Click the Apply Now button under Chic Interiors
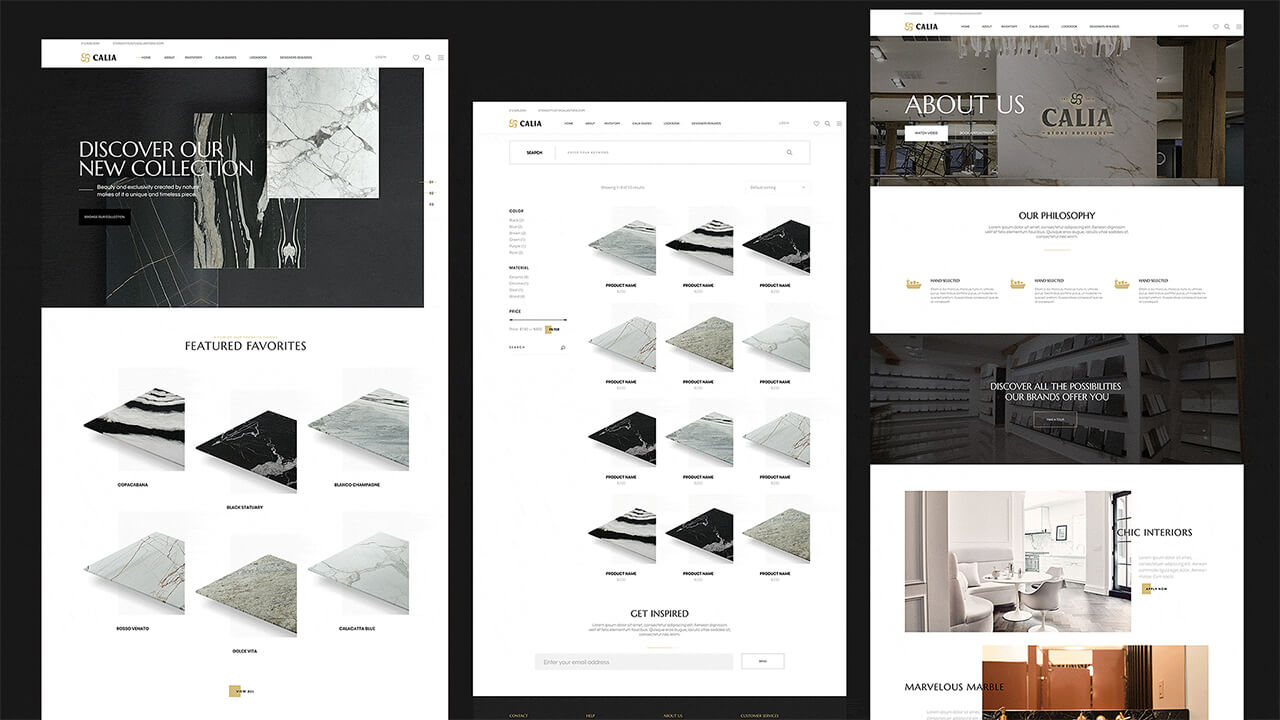The image size is (1280, 720). 1155,589
